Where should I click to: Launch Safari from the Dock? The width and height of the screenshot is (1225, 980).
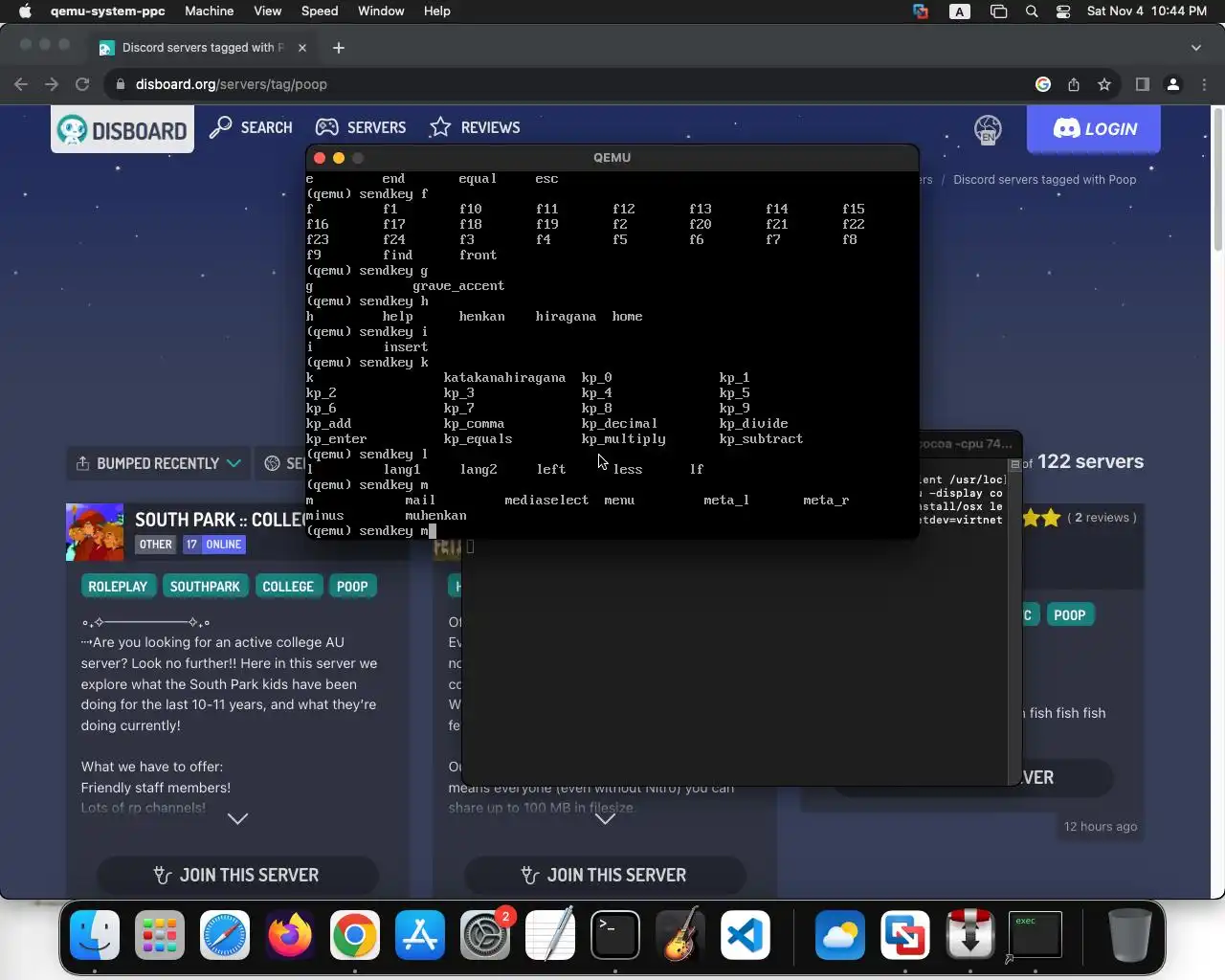pos(225,935)
